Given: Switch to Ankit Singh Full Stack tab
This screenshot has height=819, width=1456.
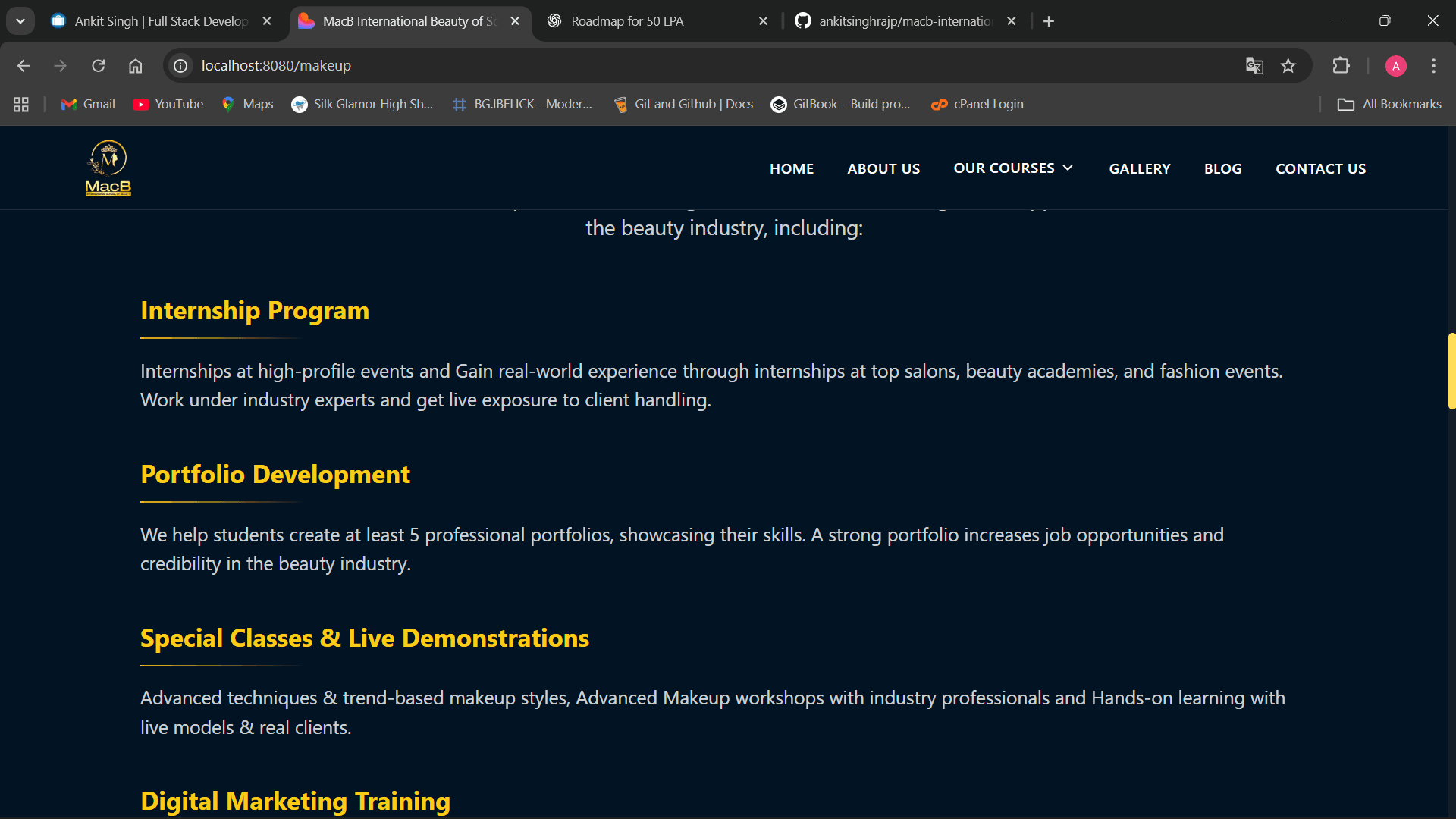Looking at the screenshot, I should pos(161,21).
